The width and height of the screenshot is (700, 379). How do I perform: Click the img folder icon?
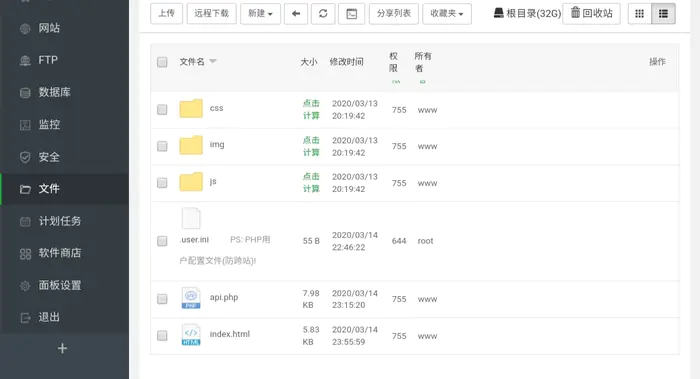[x=191, y=145]
